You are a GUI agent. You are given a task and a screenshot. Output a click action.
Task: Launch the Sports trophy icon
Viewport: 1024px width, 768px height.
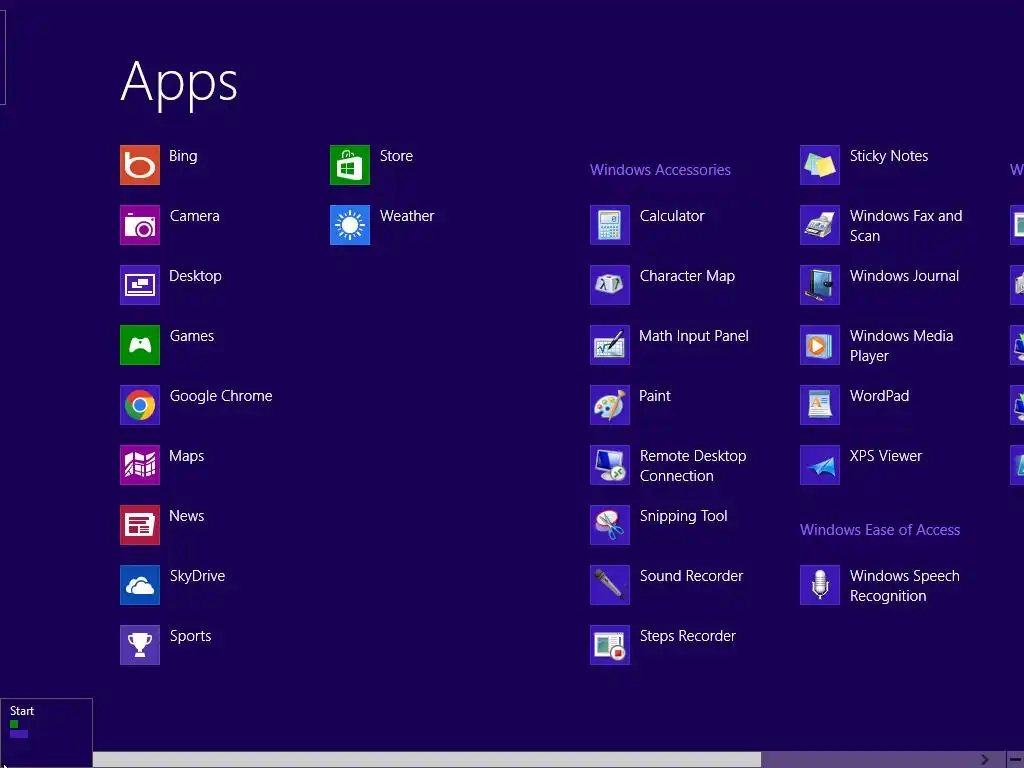[140, 645]
